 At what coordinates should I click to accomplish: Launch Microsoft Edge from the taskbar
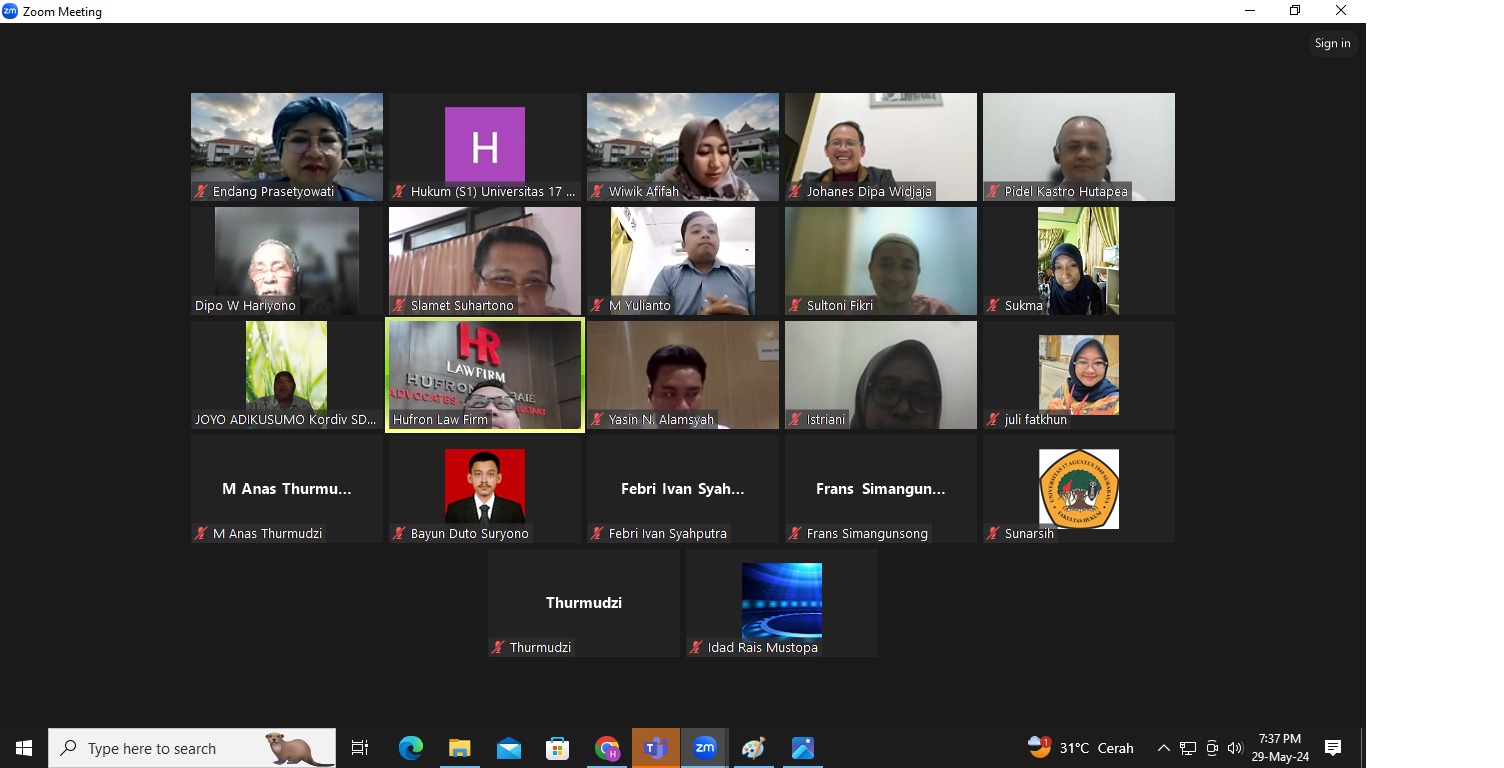[411, 748]
